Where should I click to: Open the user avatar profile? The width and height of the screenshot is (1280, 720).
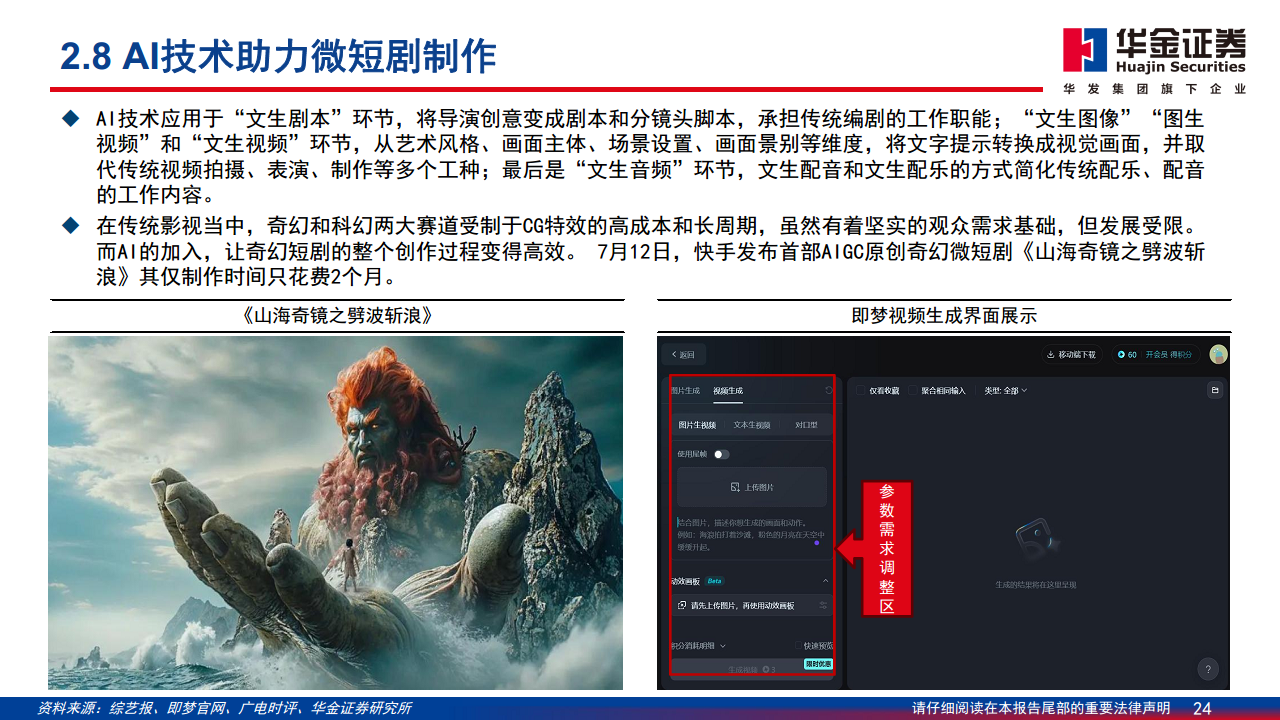click(1218, 354)
